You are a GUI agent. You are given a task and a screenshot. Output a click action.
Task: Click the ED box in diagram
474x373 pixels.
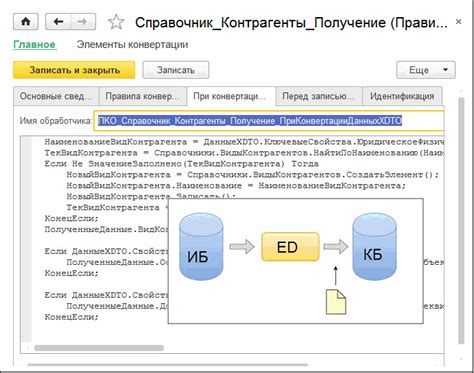tap(290, 247)
